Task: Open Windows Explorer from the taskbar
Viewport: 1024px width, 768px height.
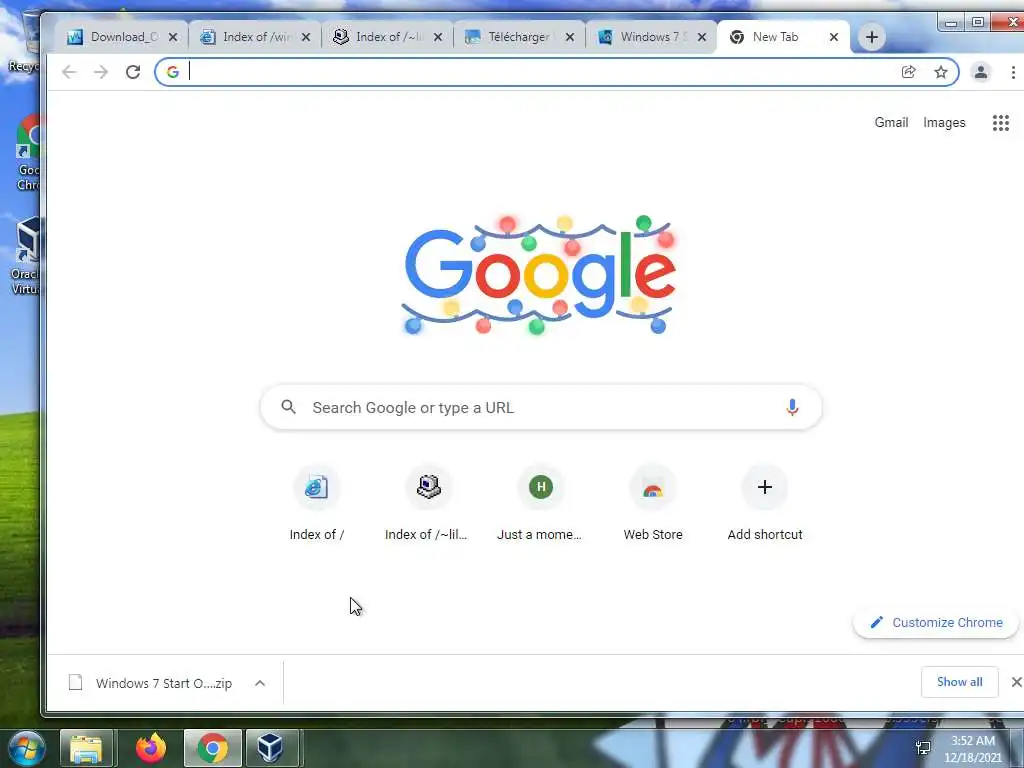Action: [x=86, y=748]
